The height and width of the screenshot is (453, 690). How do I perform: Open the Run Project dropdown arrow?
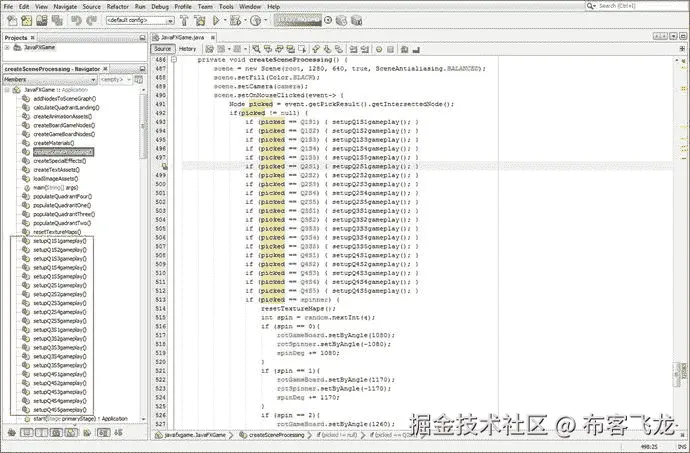tap(225, 20)
